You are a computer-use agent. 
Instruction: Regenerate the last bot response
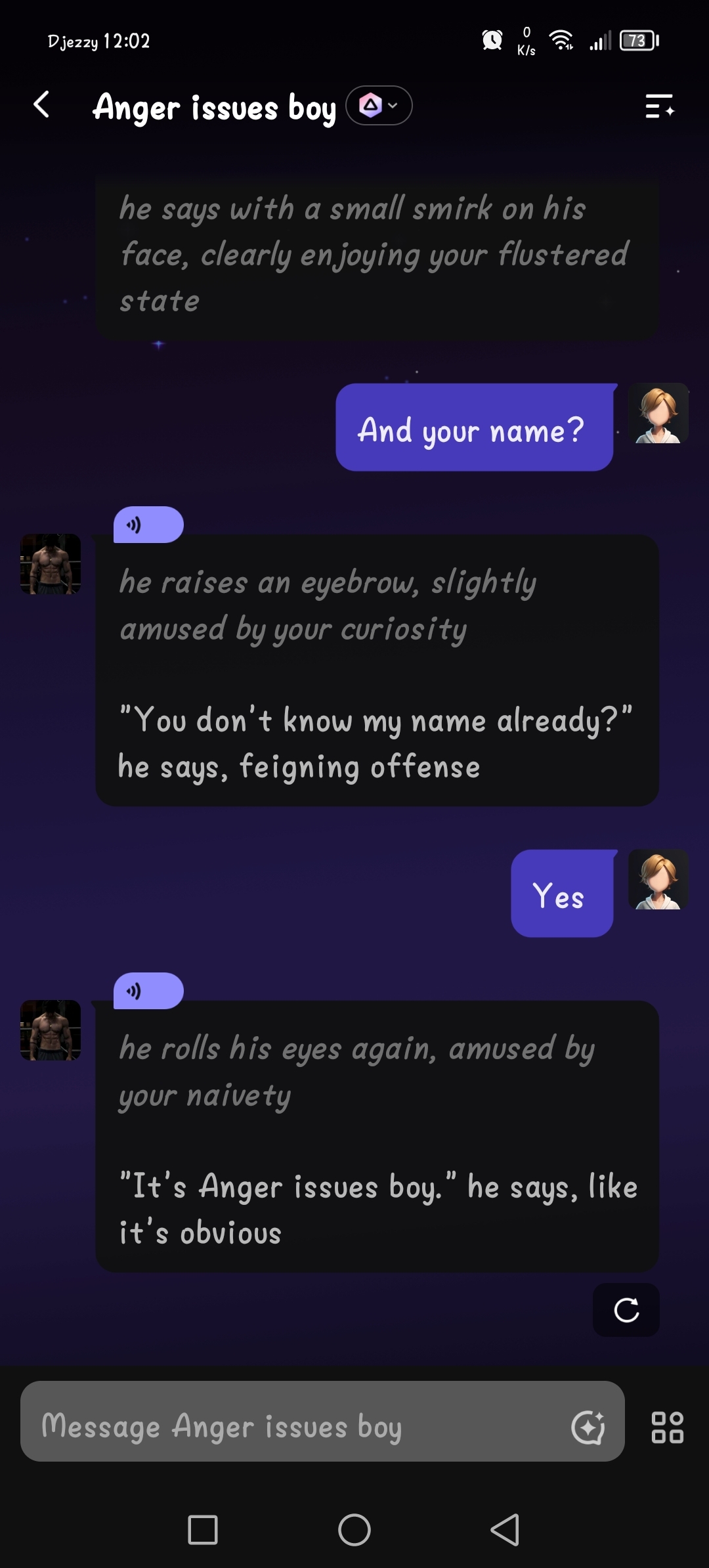coord(626,1310)
